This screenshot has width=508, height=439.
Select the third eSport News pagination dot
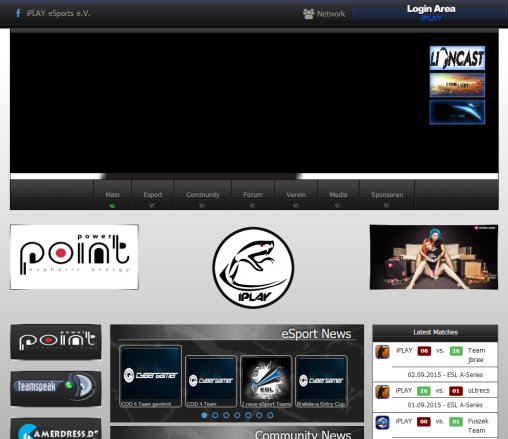(x=226, y=415)
